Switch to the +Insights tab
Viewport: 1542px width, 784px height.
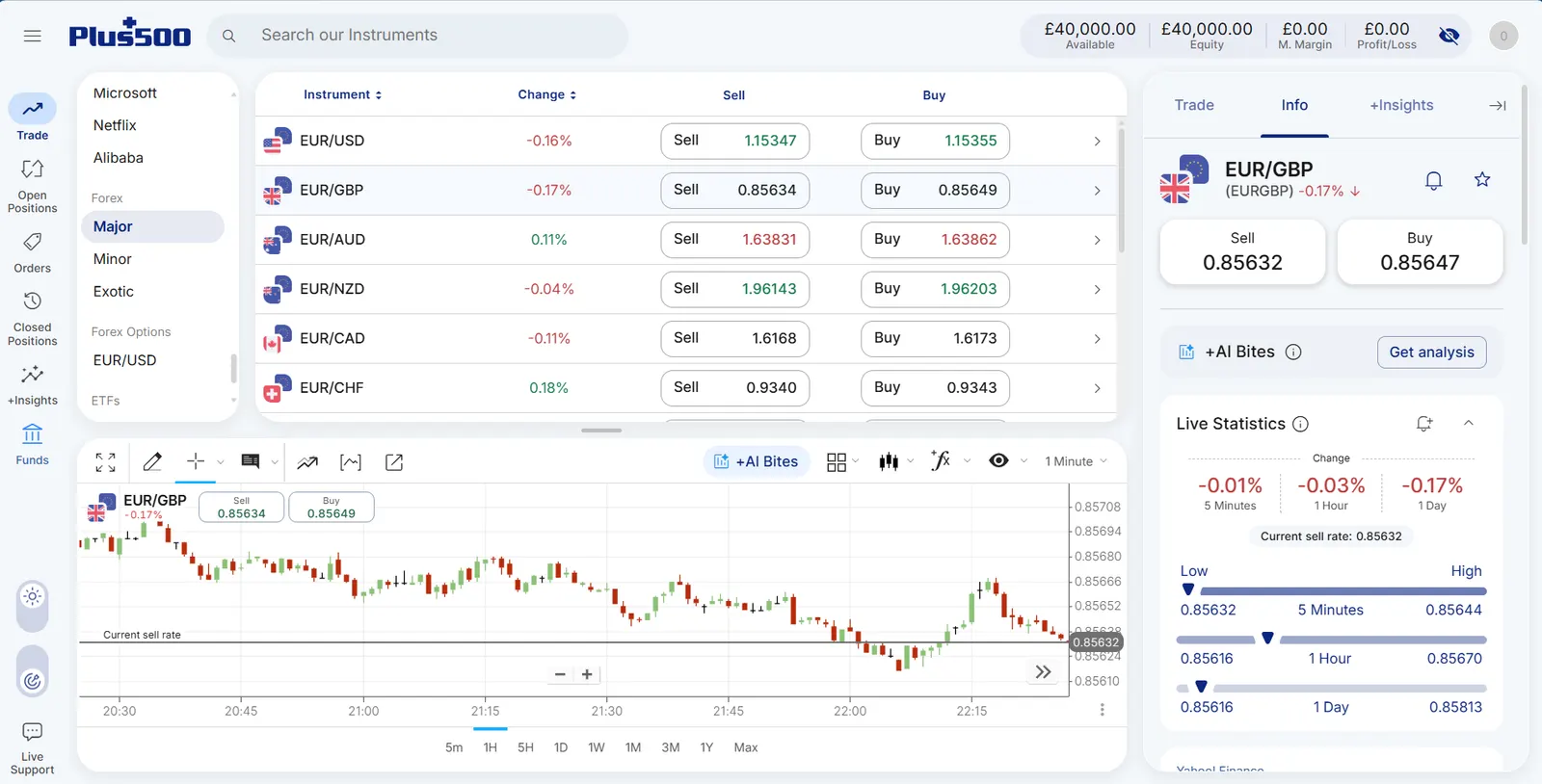click(x=1401, y=105)
